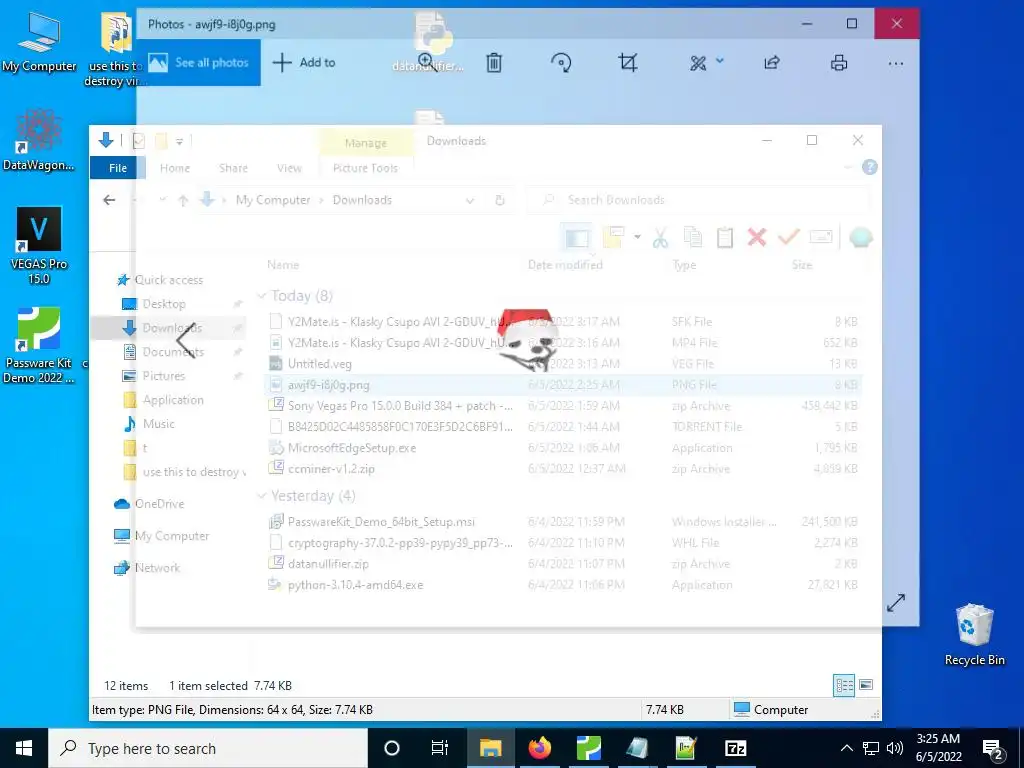Refresh the Downloads folder via address bar
Viewport: 1024px width, 768px height.
coord(500,200)
